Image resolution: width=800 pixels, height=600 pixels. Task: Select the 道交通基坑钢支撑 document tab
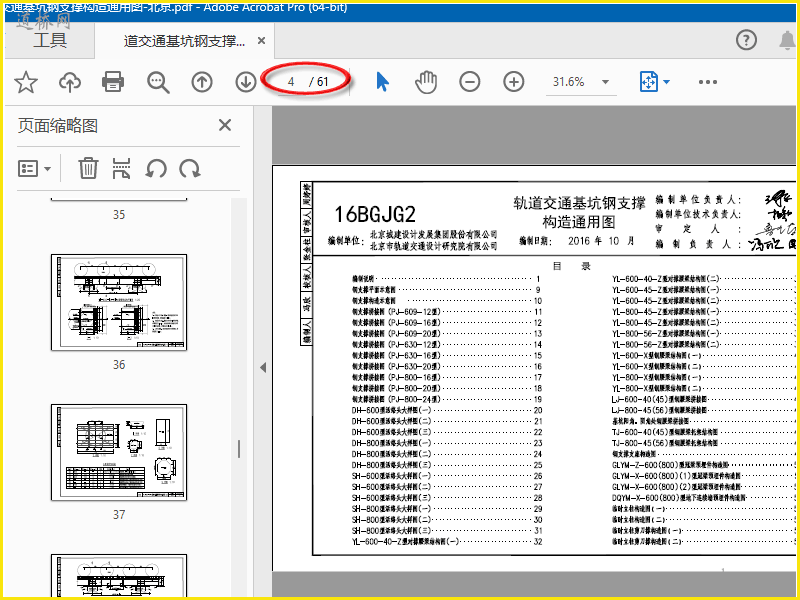[185, 41]
